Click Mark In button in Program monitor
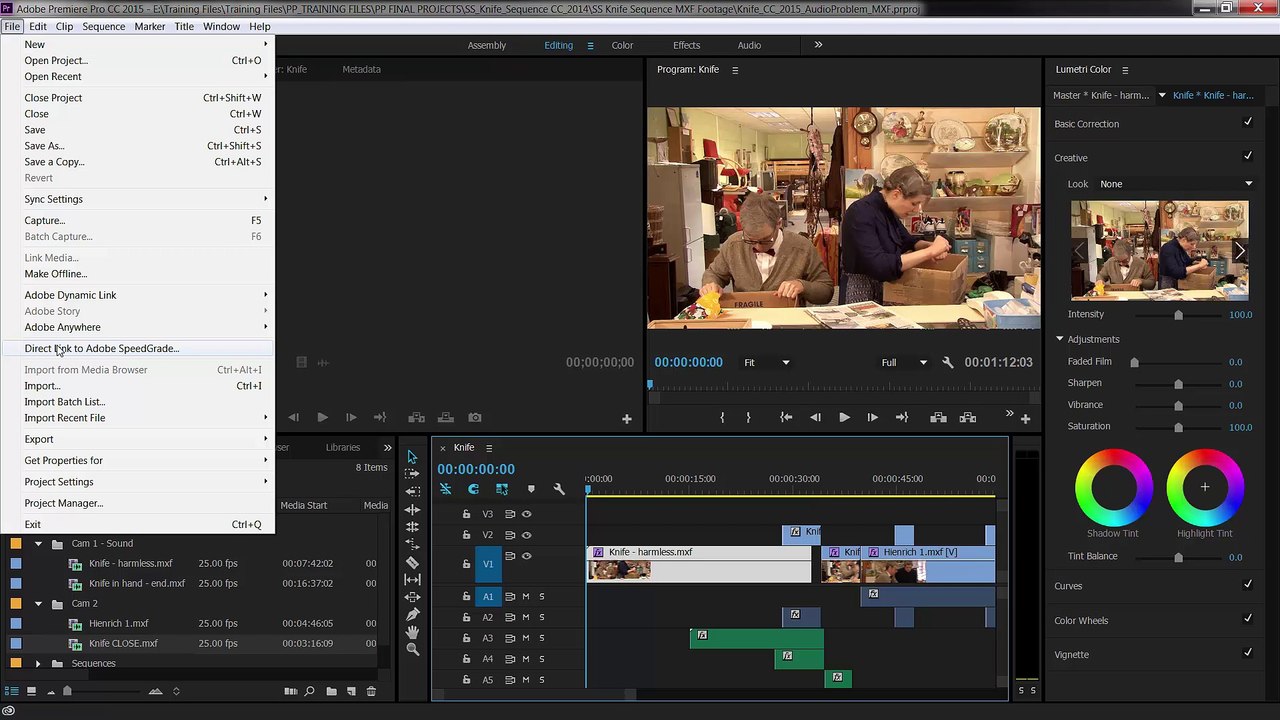Viewport: 1280px width, 720px height. pyautogui.click(x=722, y=418)
